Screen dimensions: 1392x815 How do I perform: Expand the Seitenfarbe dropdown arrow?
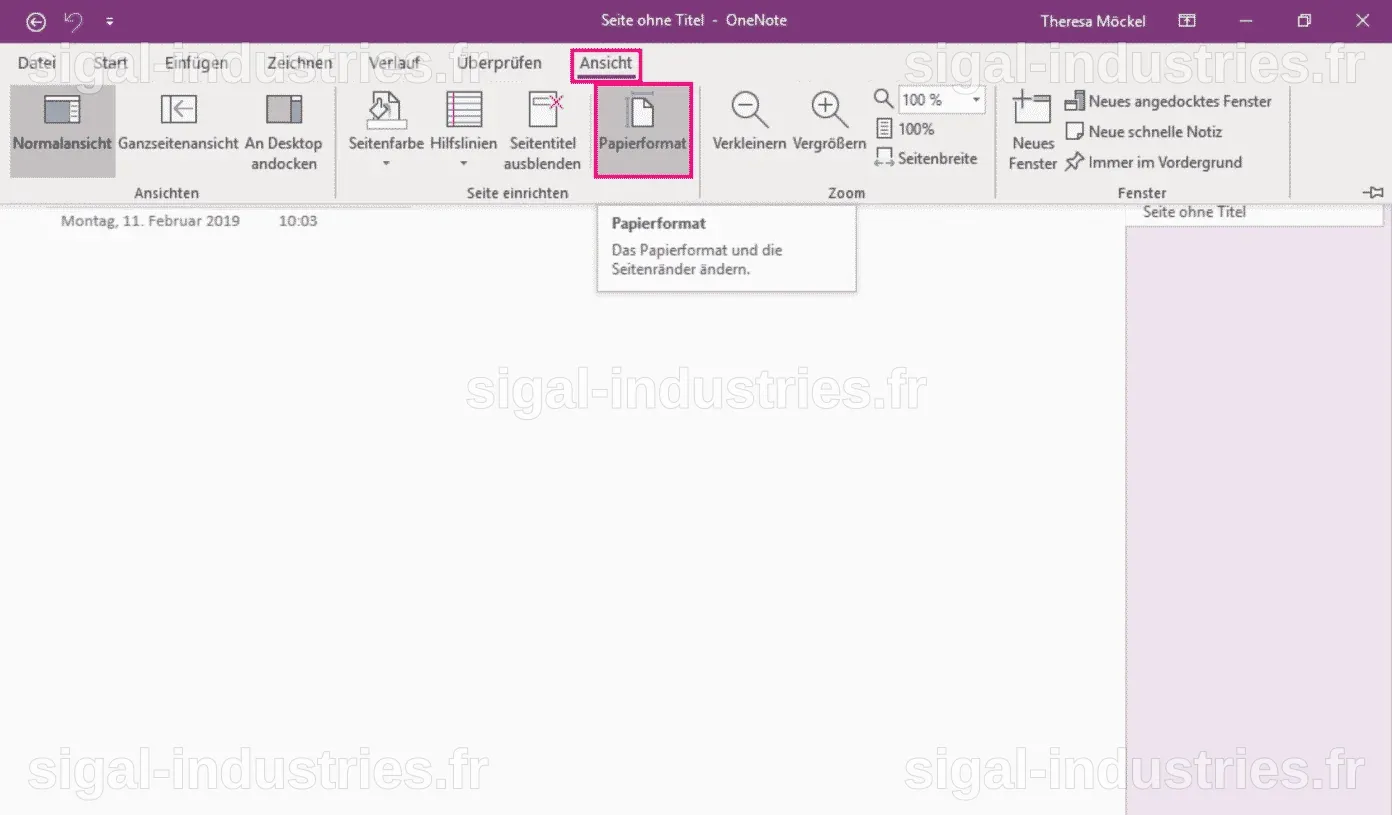click(x=386, y=164)
